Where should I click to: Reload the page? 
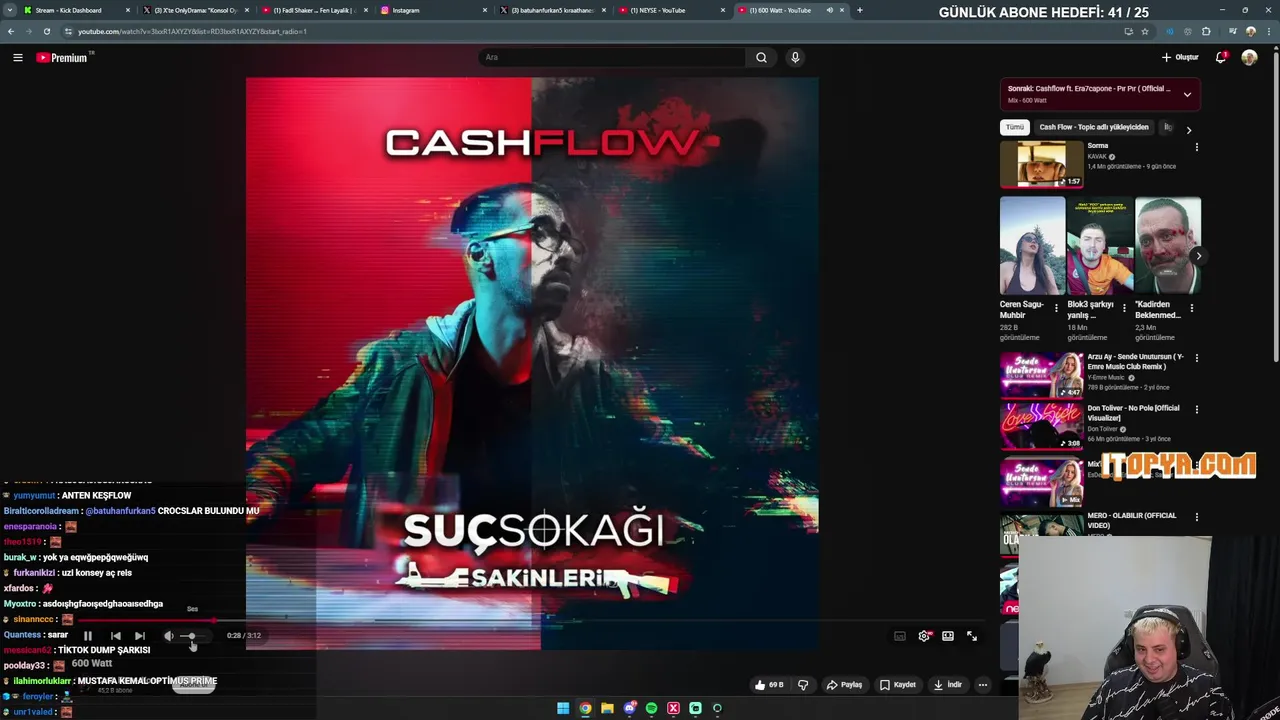click(46, 31)
